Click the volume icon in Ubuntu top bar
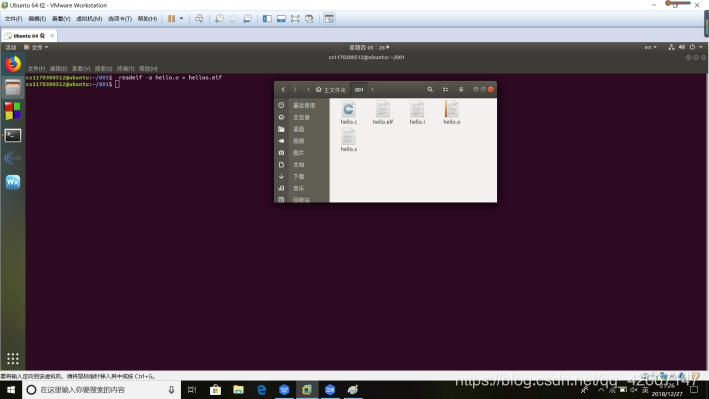 point(681,47)
